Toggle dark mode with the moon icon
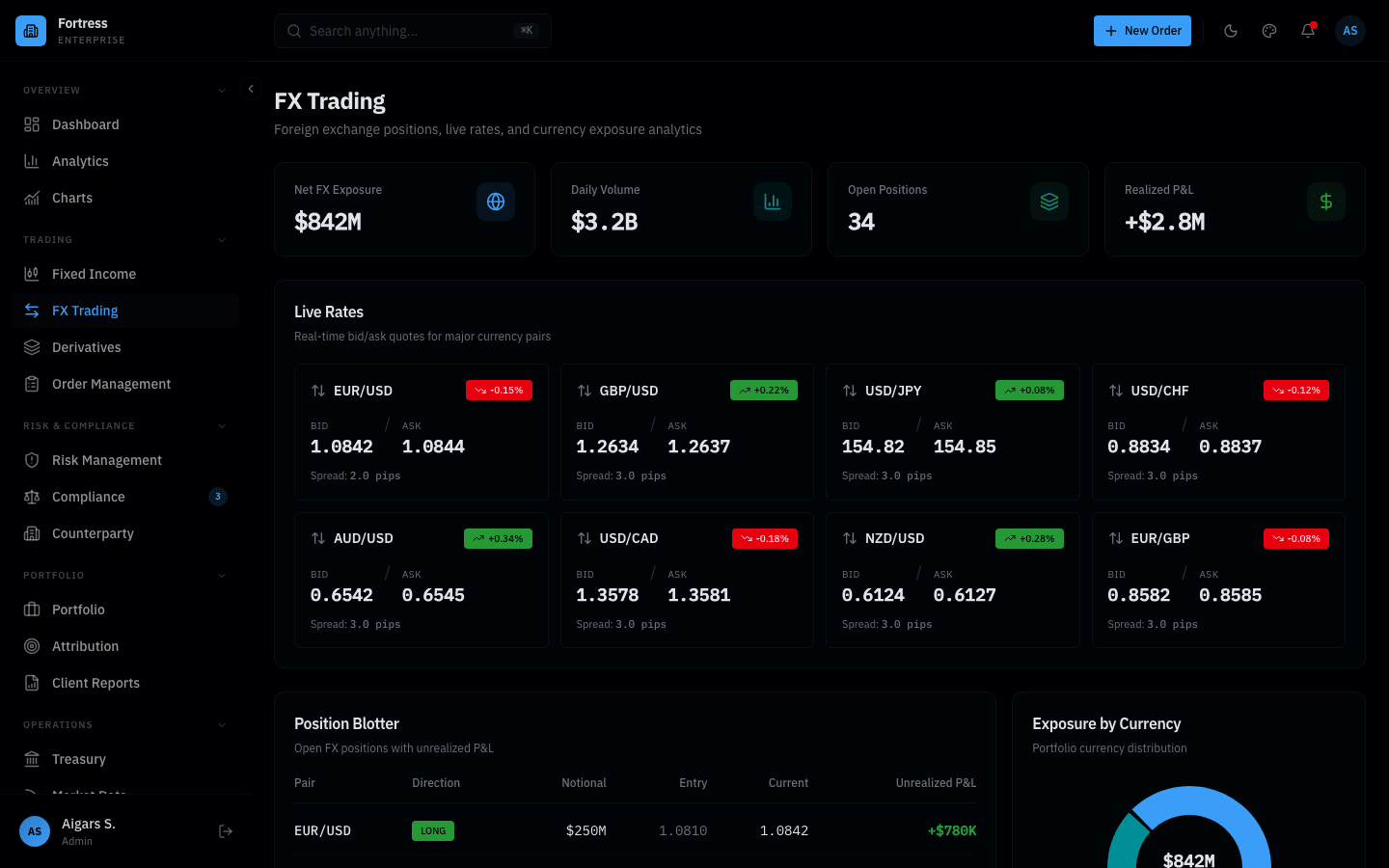This screenshot has height=868, width=1389. coord(1231,31)
